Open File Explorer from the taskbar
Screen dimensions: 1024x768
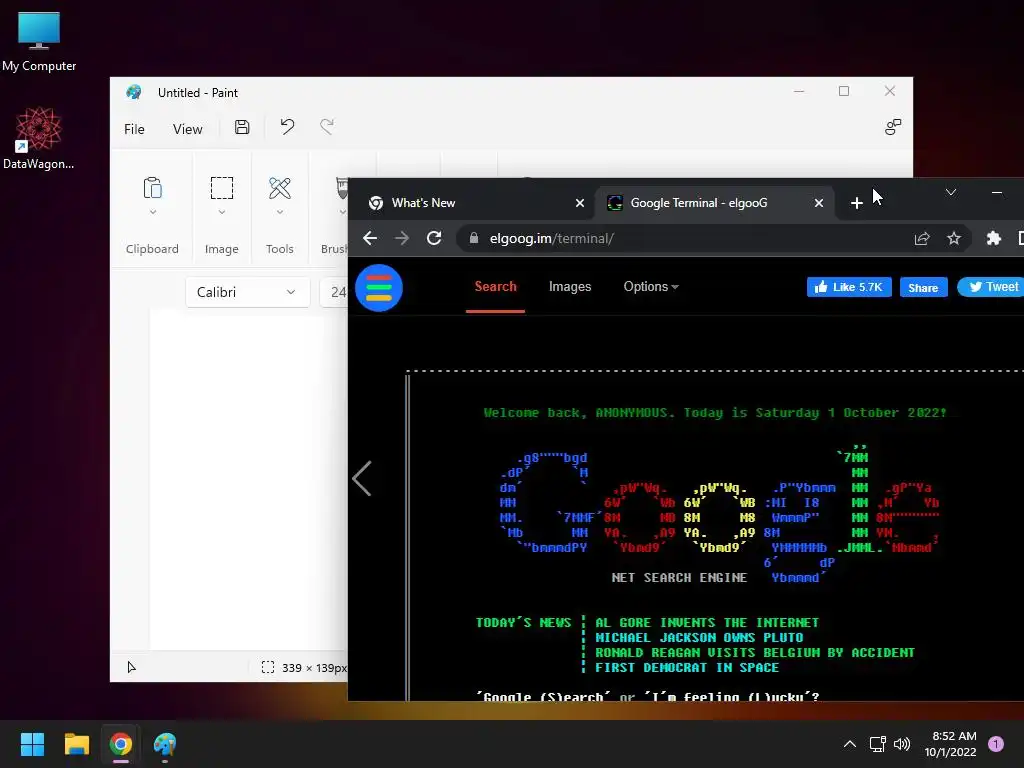(76, 744)
